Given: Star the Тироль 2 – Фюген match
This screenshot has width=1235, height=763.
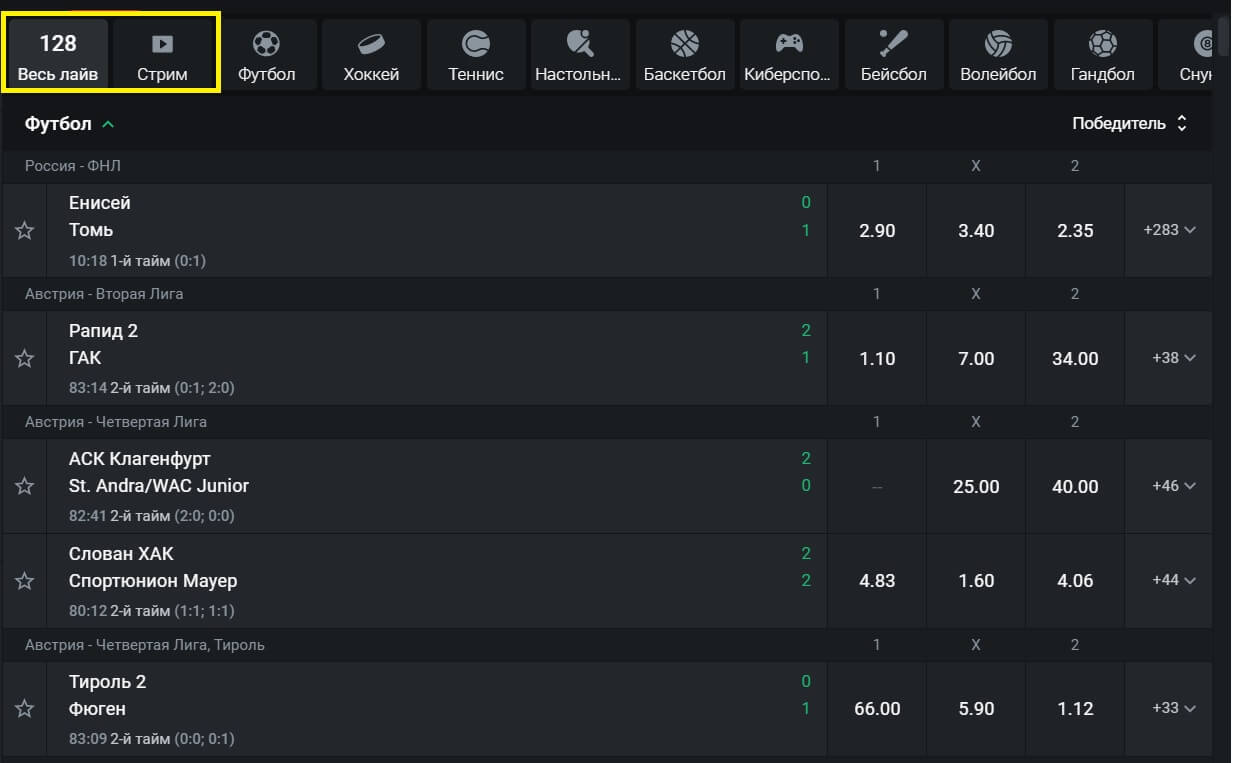Looking at the screenshot, I should 25,709.
